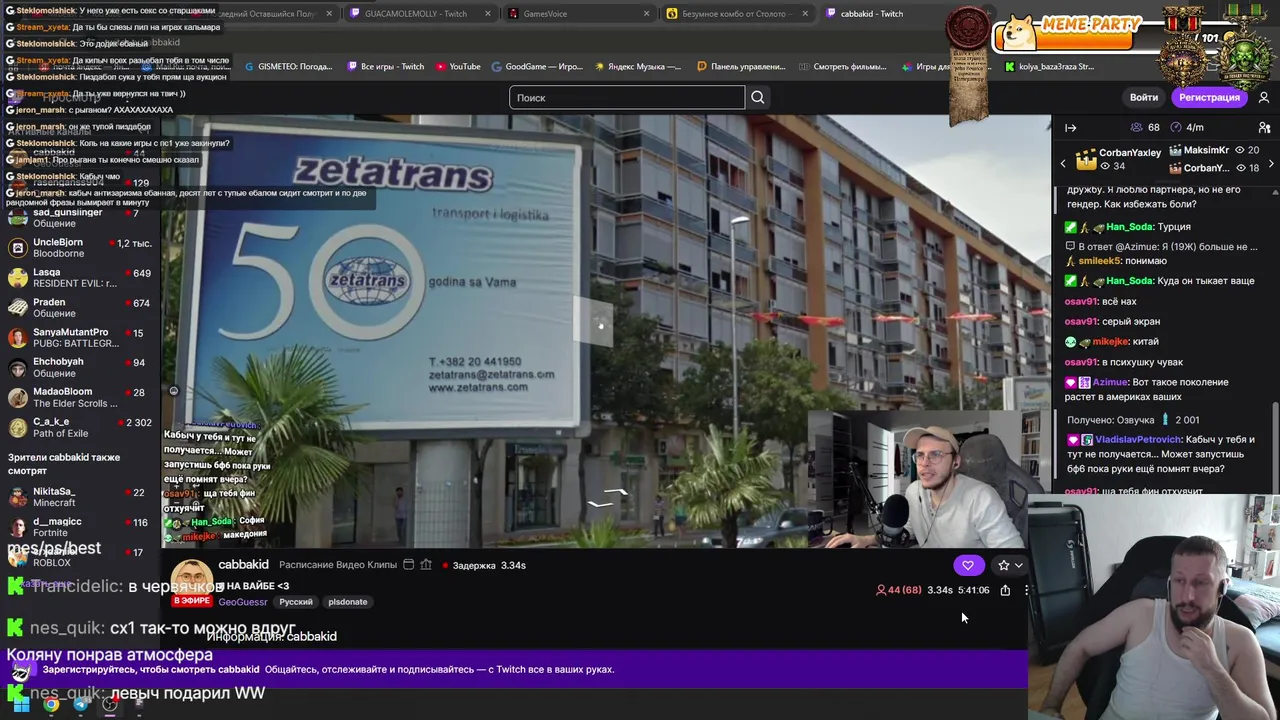1280x720 pixels.
Task: Open MadaoBloom channel in sidebar
Action: (80, 397)
